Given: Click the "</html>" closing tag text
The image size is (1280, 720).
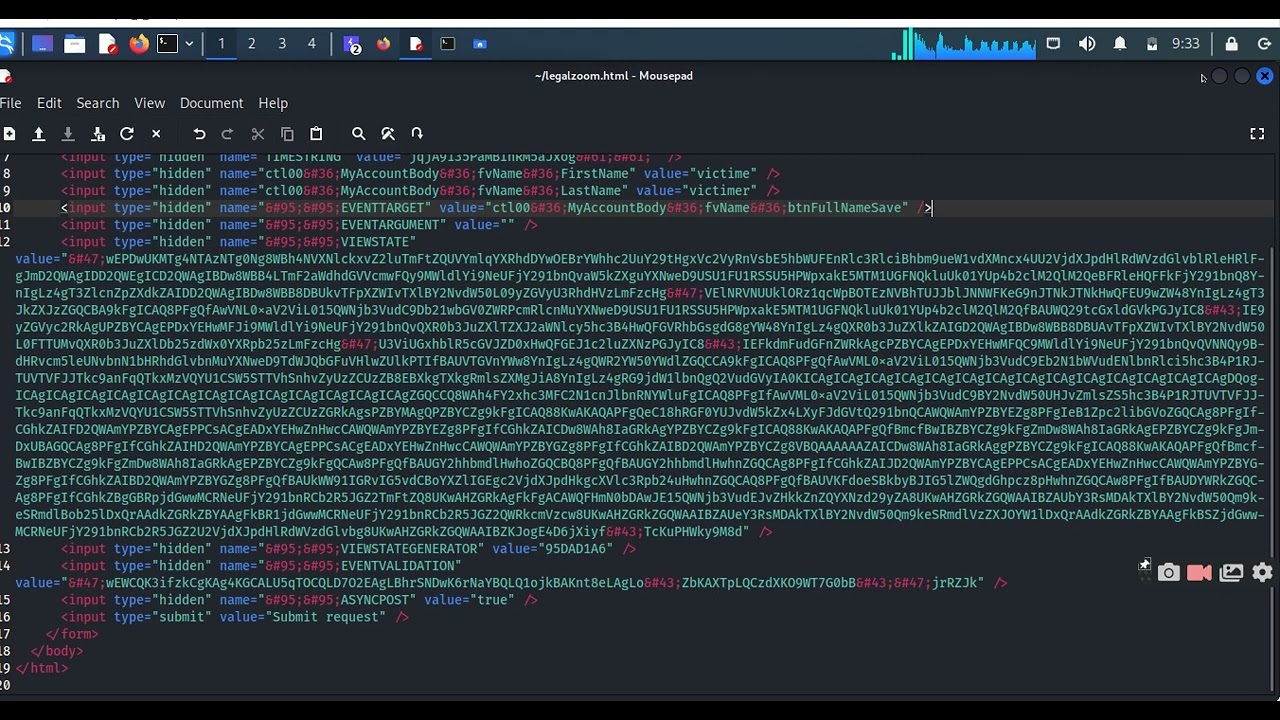Looking at the screenshot, I should pyautogui.click(x=42, y=668).
